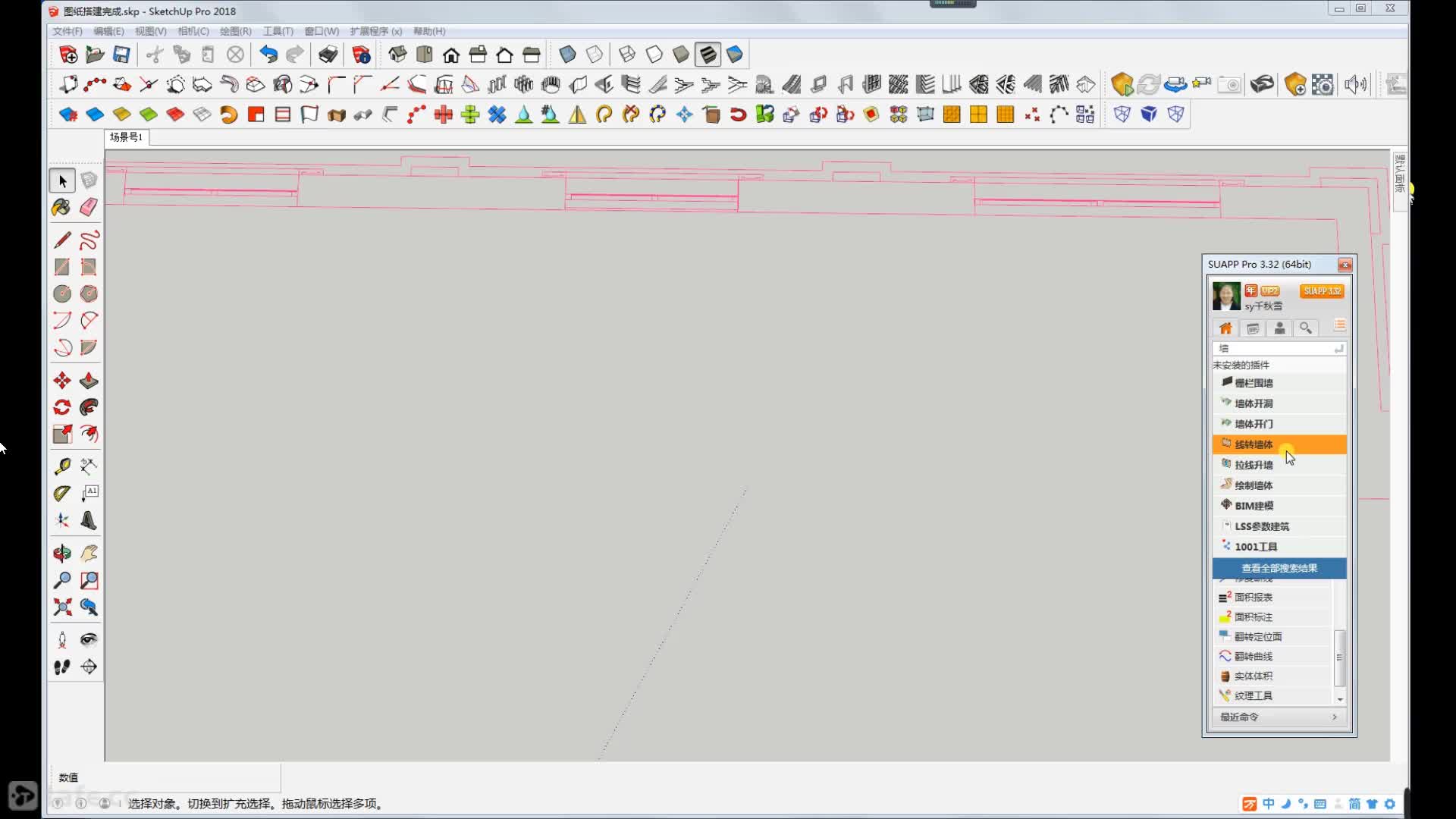Open the 相机(C) menu

click(x=193, y=31)
